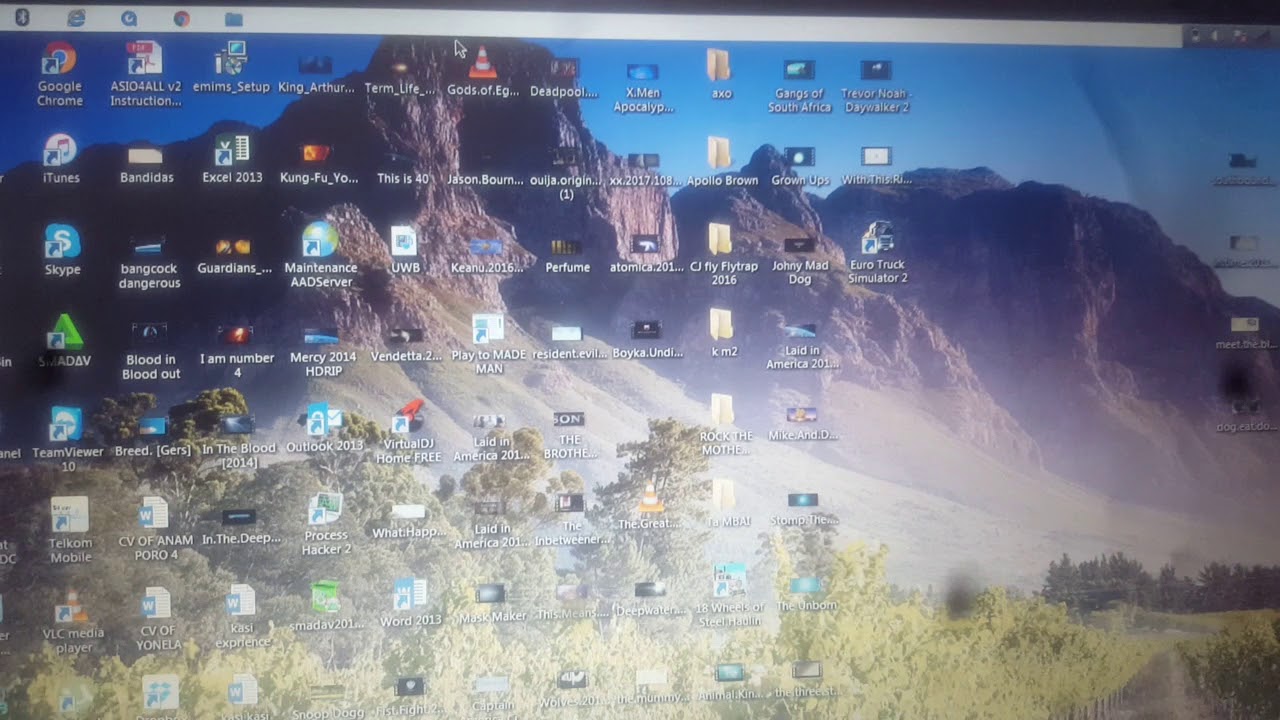Open the ROCK THE MOTHE folder
The width and height of the screenshot is (1280, 720).
click(725, 425)
